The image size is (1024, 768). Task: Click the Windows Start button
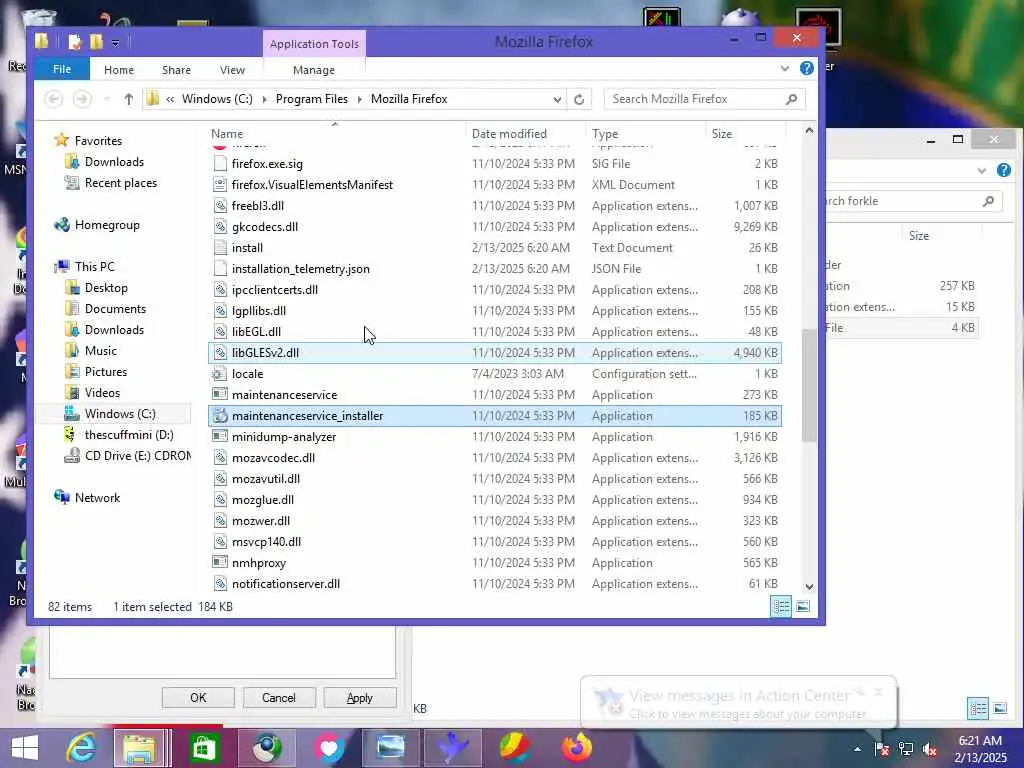[x=25, y=748]
